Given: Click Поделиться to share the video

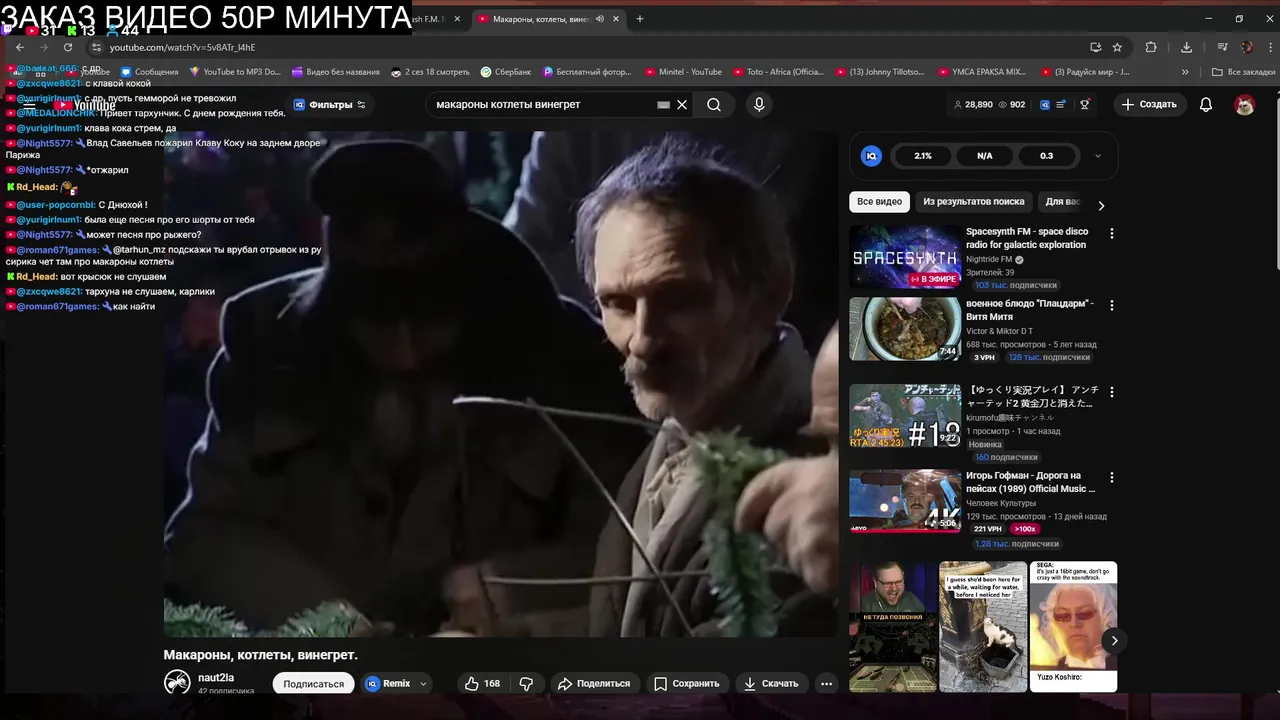Looking at the screenshot, I should pos(594,684).
